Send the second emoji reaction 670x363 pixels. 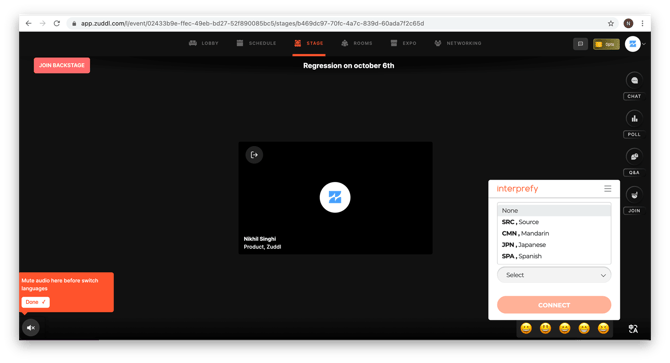(x=545, y=328)
